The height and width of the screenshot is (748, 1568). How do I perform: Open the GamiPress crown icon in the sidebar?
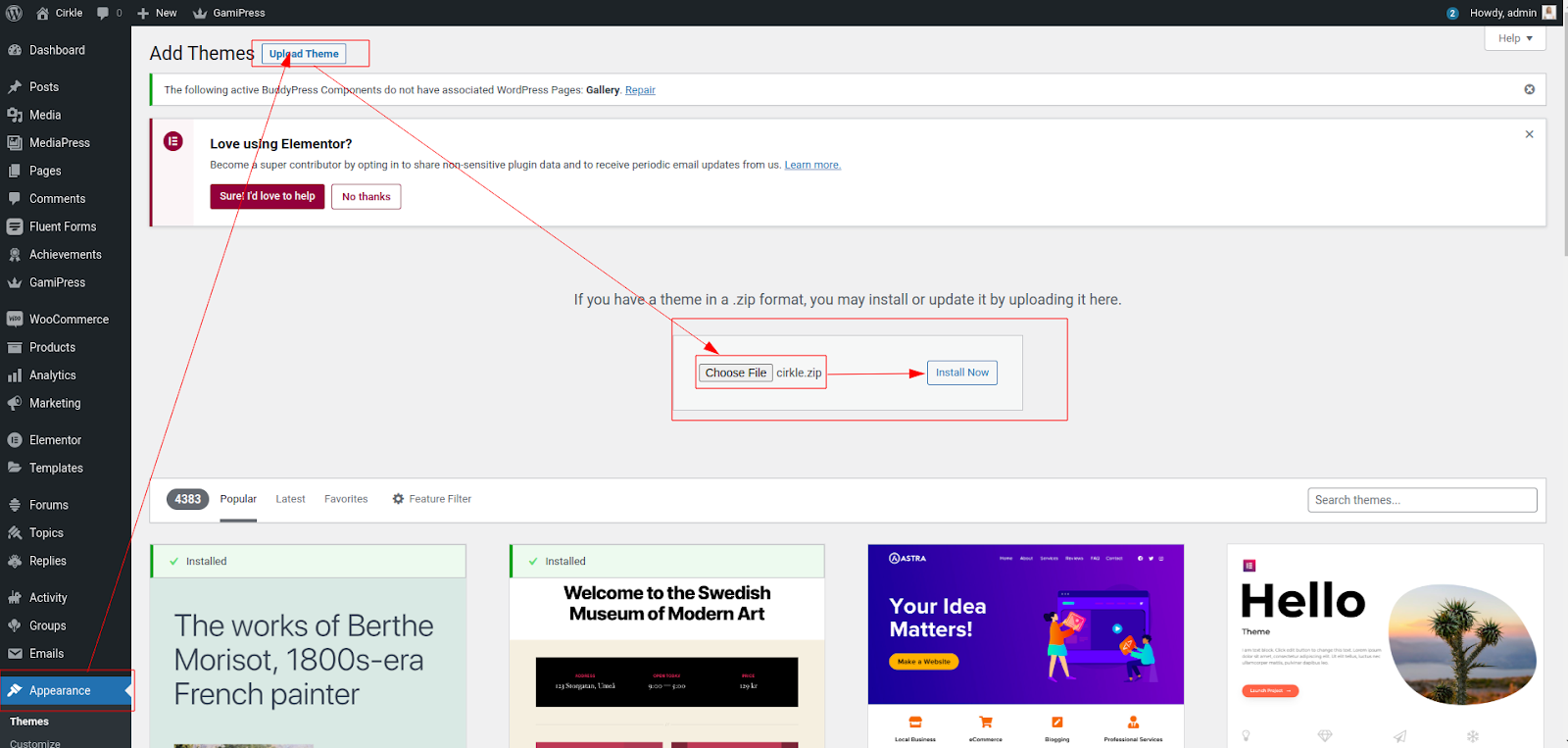[15, 282]
